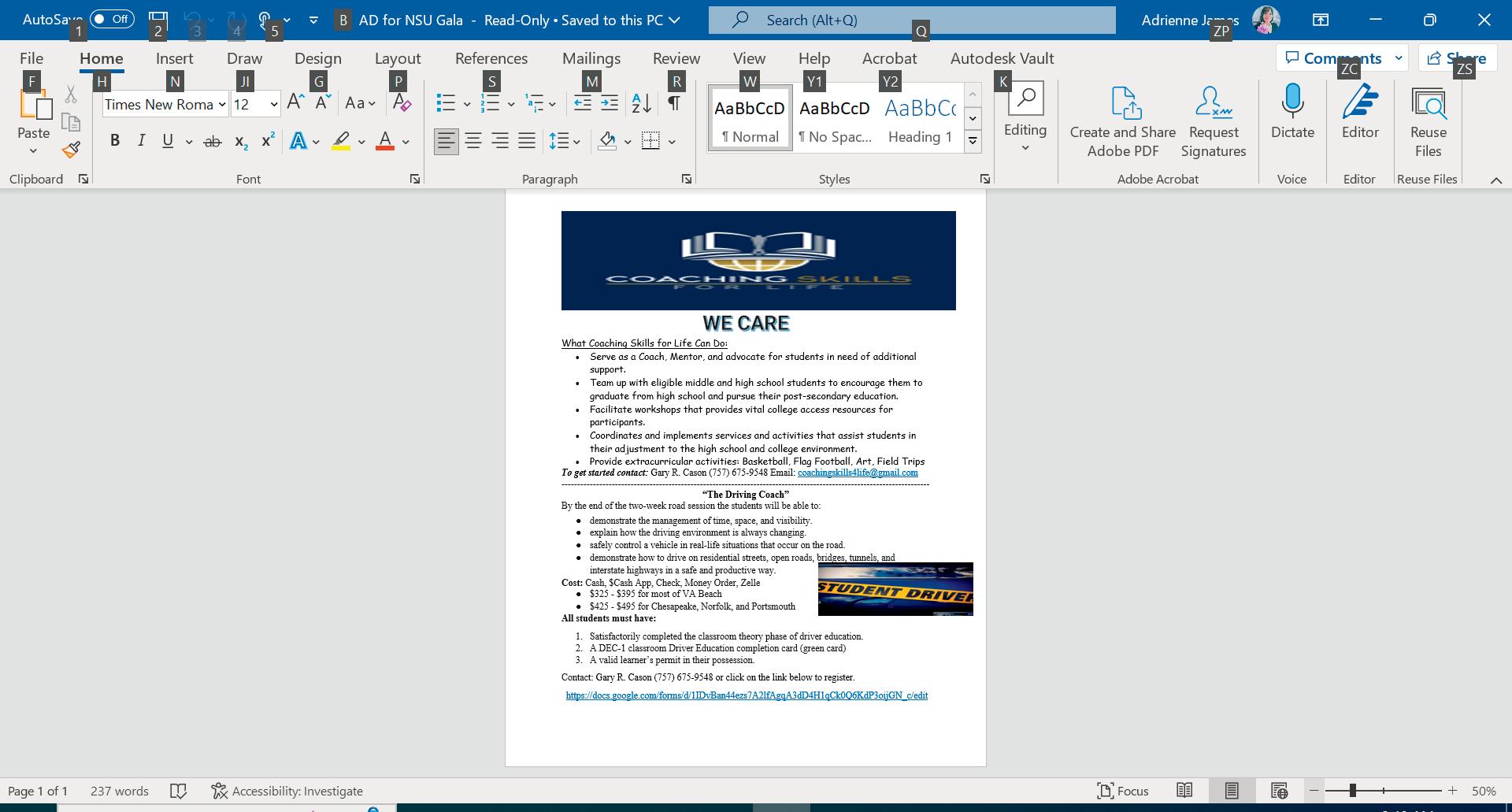
Task: Decrease paragraph indent
Action: 583,103
